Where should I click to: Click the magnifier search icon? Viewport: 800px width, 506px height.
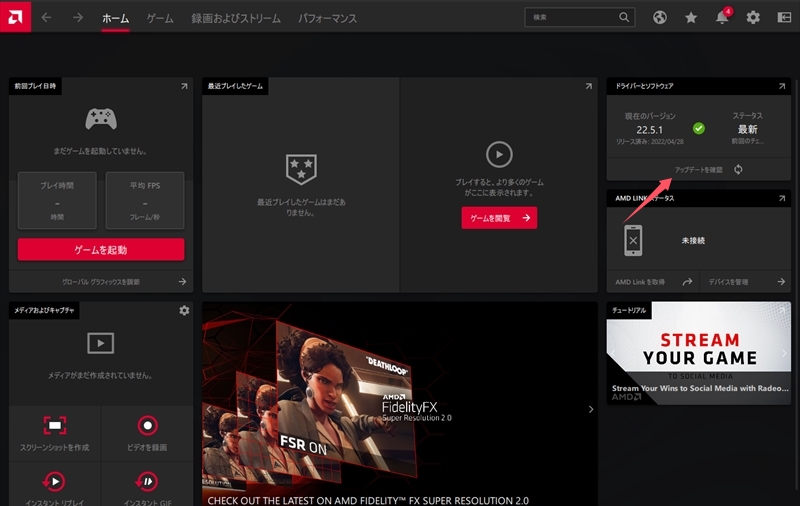pyautogui.click(x=624, y=17)
